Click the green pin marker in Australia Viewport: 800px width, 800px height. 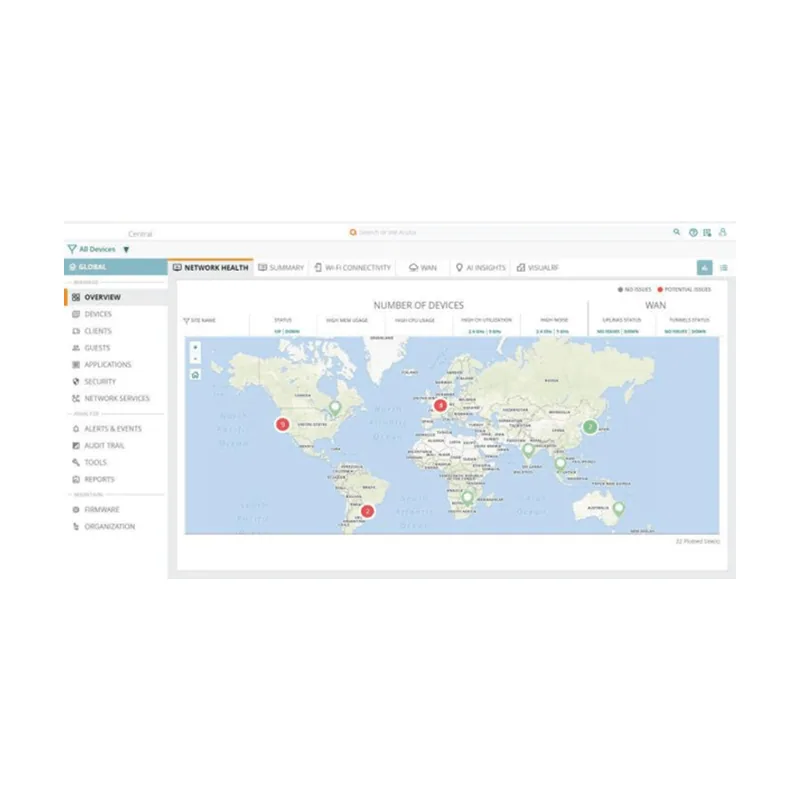(x=619, y=509)
